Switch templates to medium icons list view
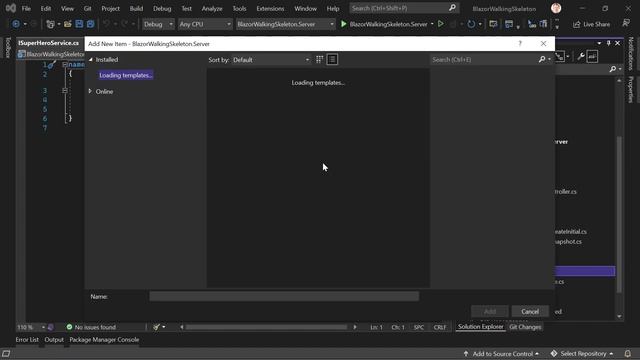640x360 pixels. [332, 60]
